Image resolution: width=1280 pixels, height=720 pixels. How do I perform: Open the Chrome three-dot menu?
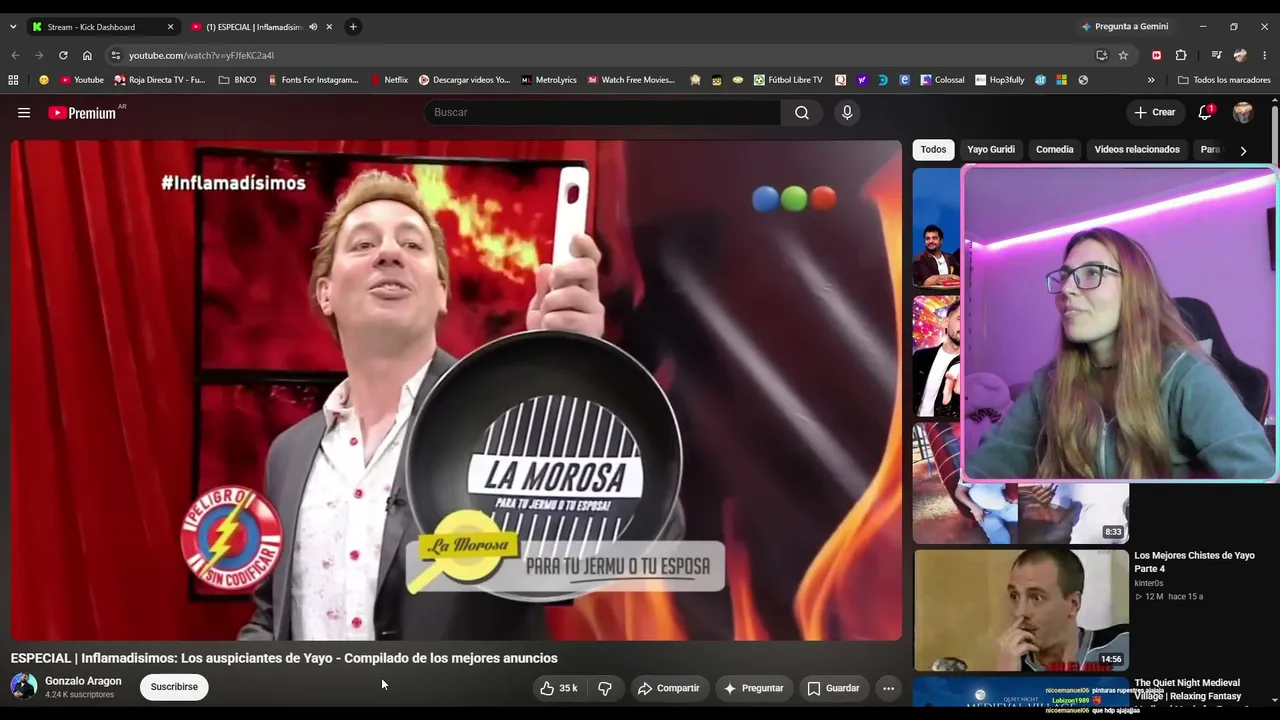[1265, 55]
